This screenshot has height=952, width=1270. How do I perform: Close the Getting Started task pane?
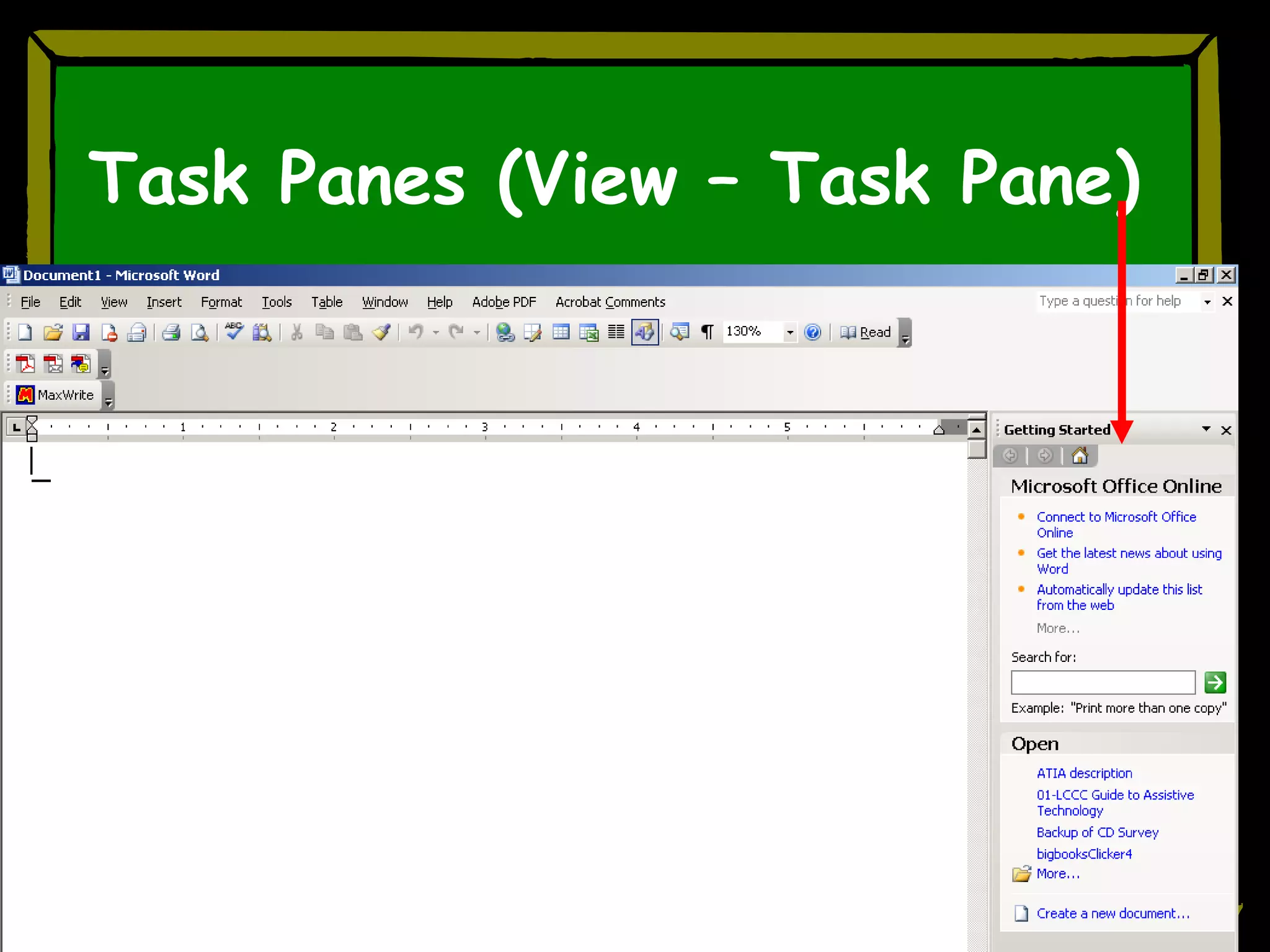click(1226, 430)
